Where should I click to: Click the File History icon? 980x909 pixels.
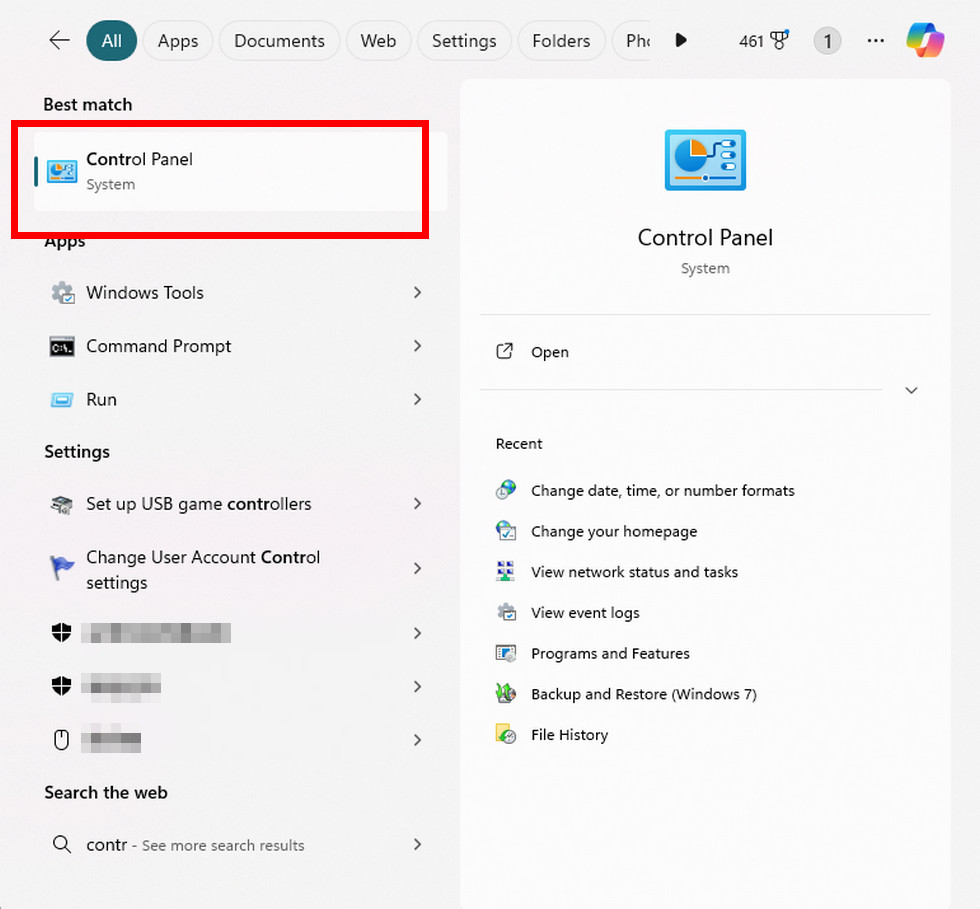[507, 735]
